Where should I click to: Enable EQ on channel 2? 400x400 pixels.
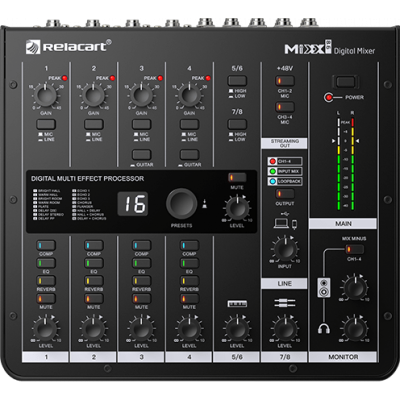pos(94,263)
